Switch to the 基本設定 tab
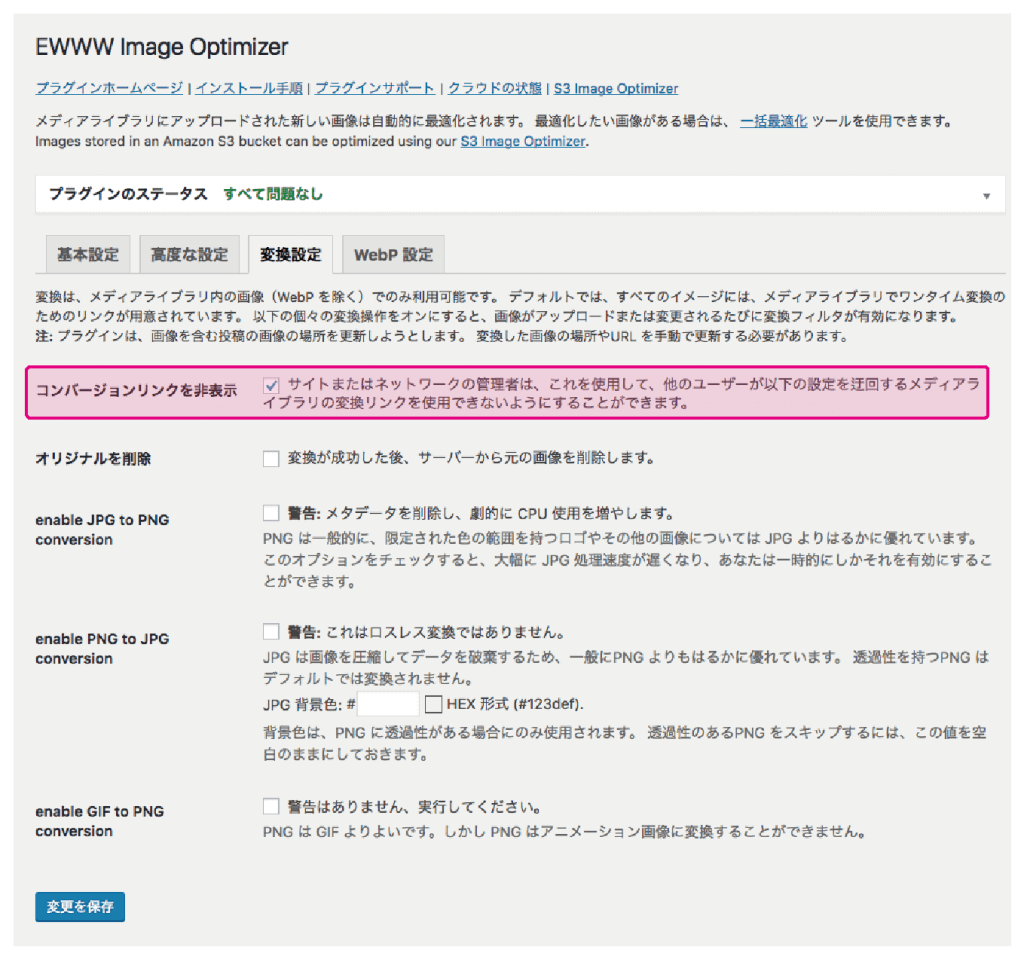The height and width of the screenshot is (959, 1024). (88, 255)
